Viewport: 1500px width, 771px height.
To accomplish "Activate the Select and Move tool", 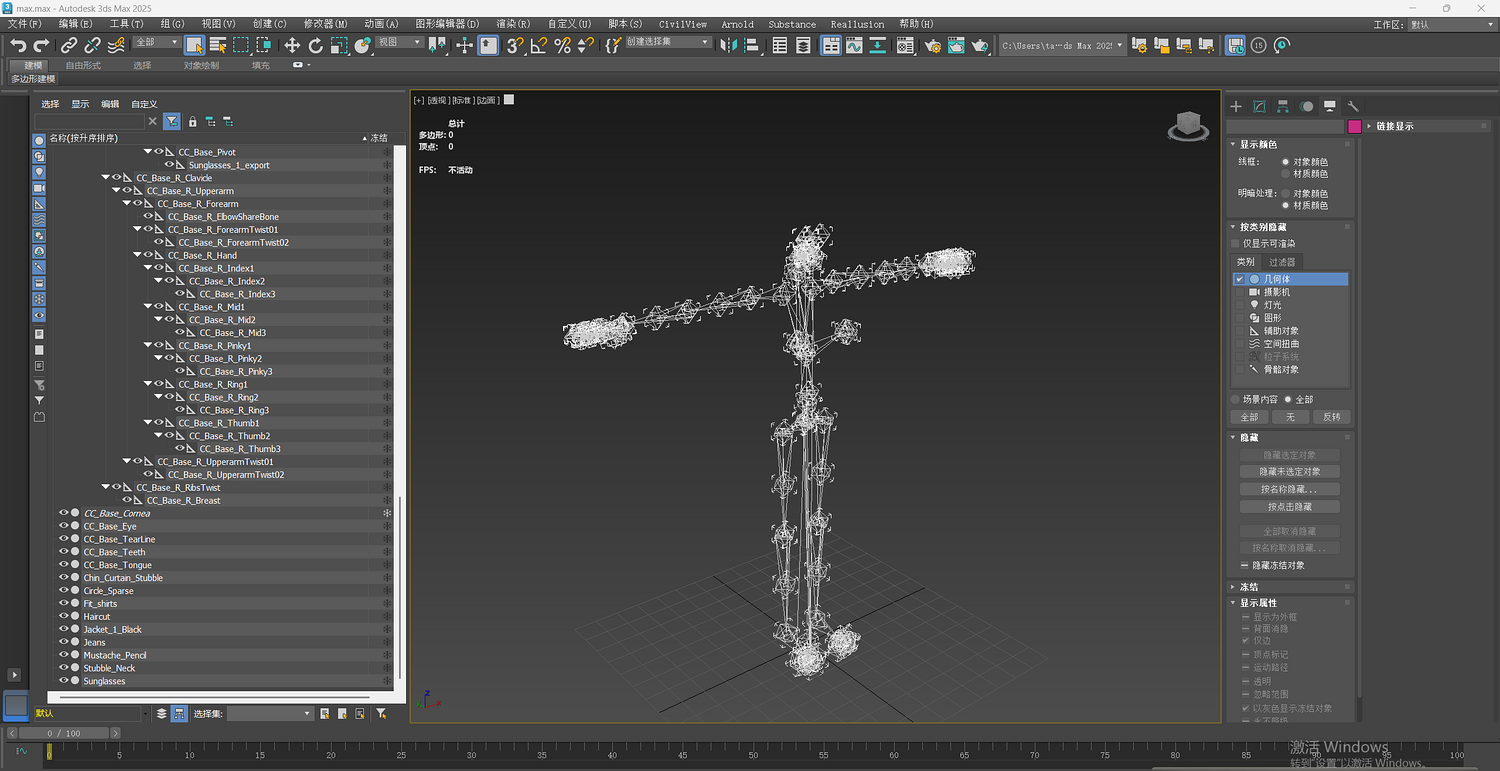I will coord(292,45).
